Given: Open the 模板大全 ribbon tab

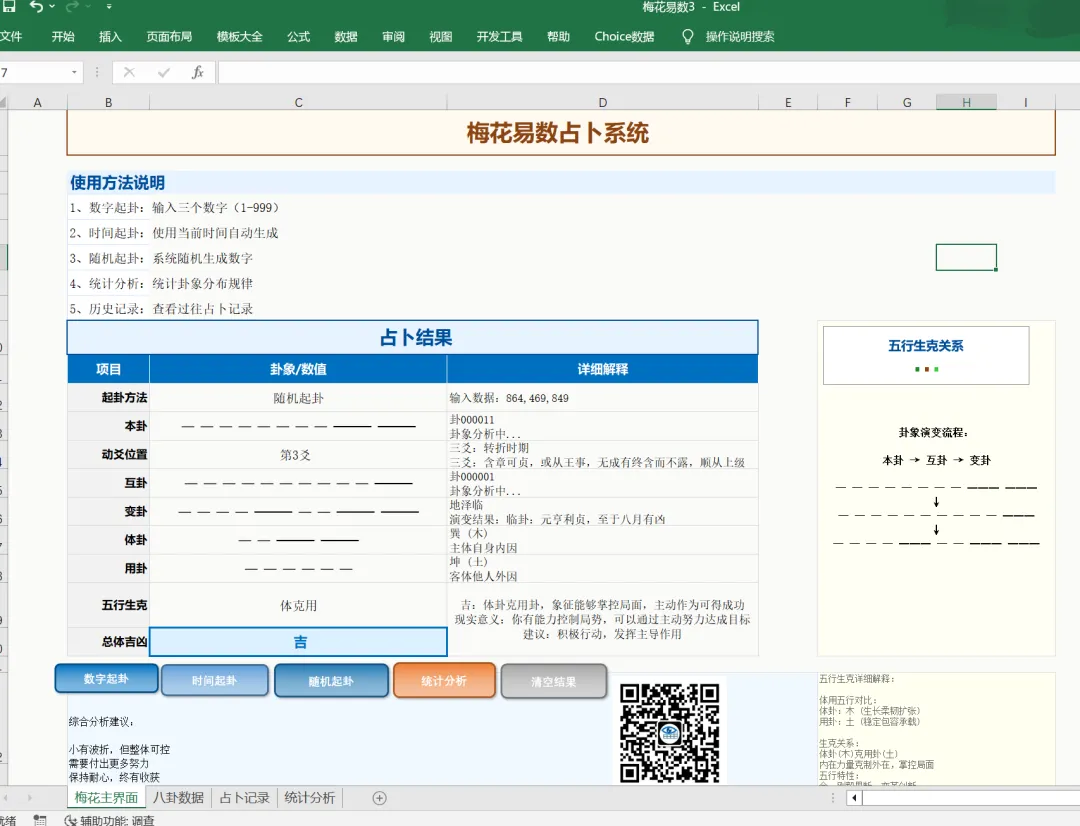Looking at the screenshot, I should click(240, 37).
